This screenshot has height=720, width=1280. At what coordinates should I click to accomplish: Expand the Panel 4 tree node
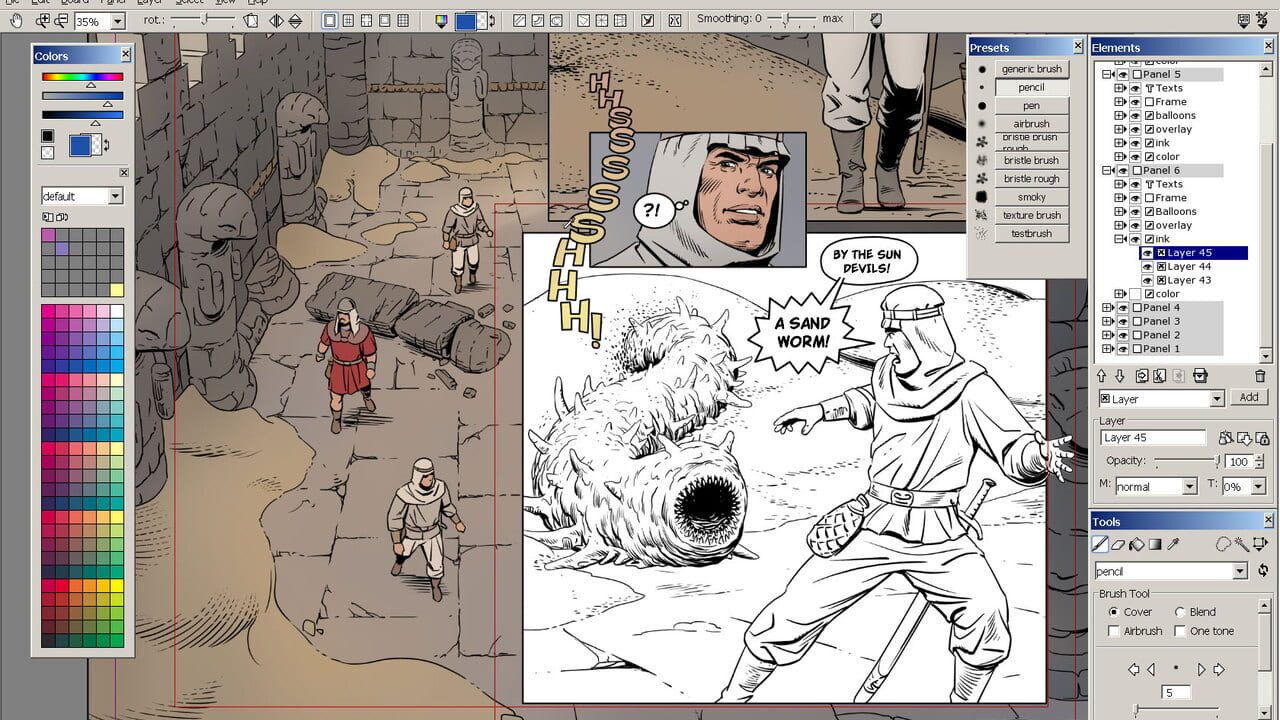tap(1107, 308)
